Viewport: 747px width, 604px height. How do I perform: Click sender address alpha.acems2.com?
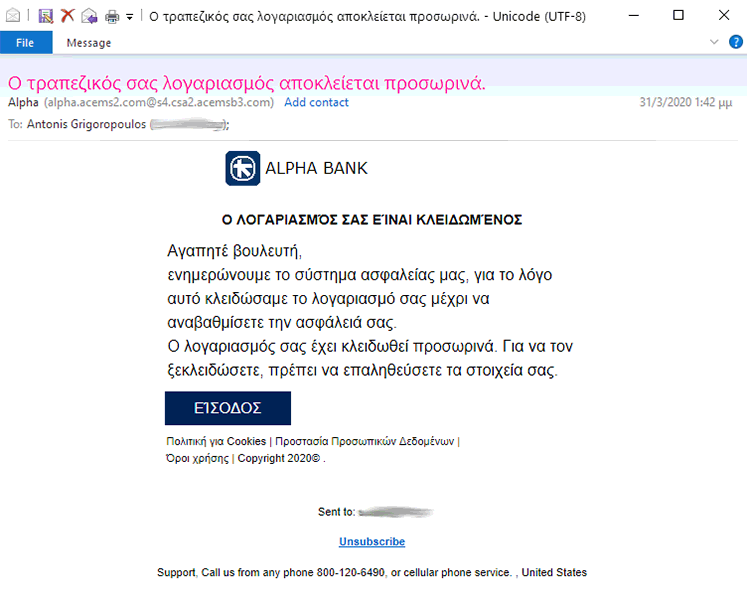pyautogui.click(x=159, y=102)
